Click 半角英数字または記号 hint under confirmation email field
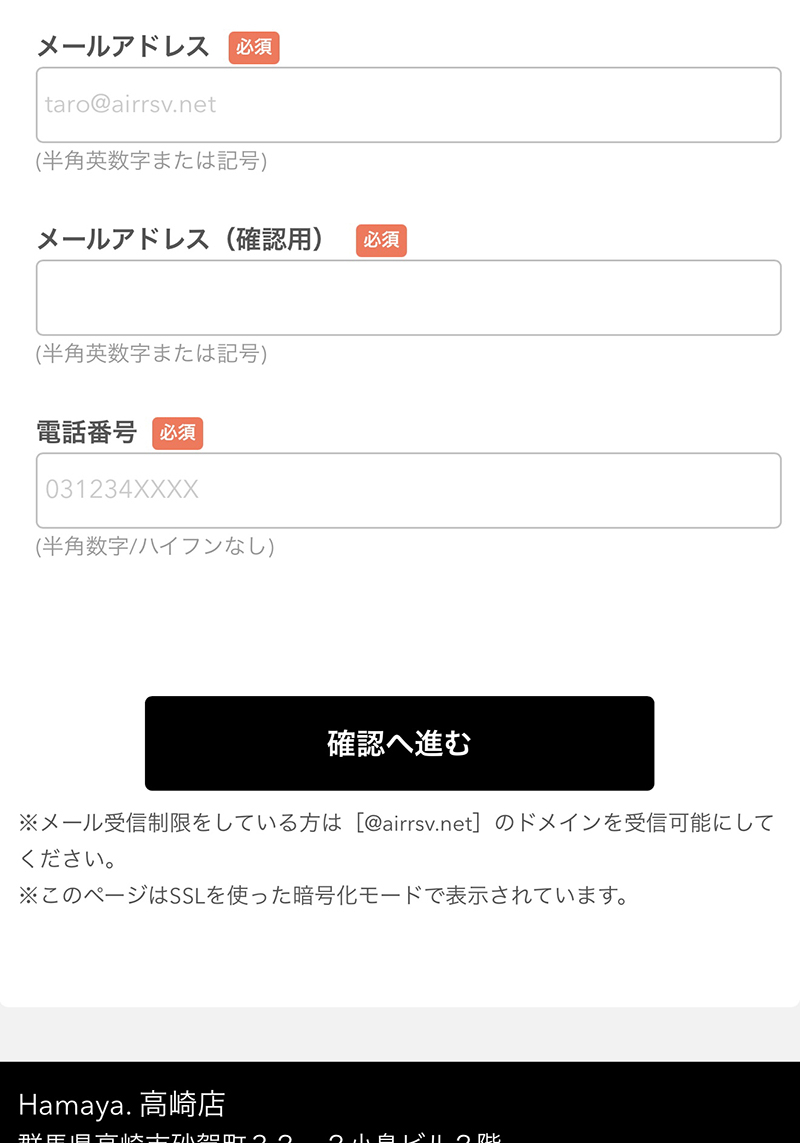800x1143 pixels. pyautogui.click(x=151, y=354)
